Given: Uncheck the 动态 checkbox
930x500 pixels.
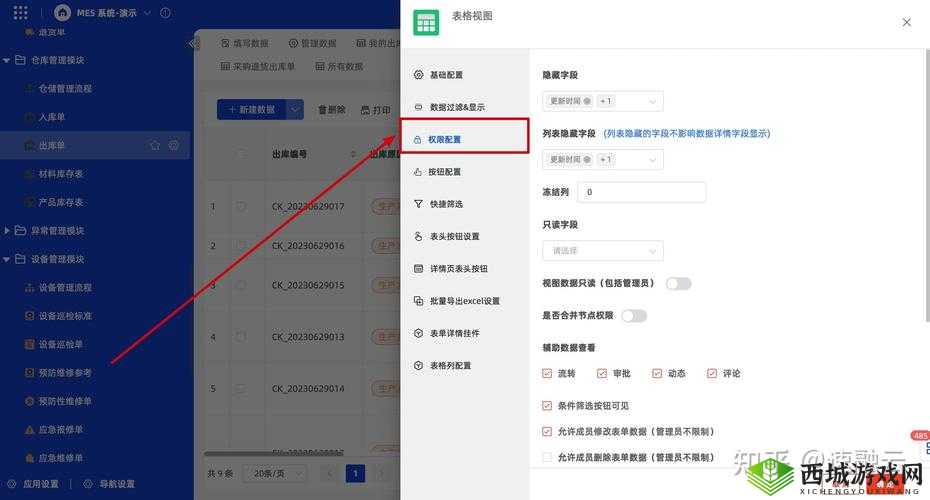Looking at the screenshot, I should click(657, 374).
